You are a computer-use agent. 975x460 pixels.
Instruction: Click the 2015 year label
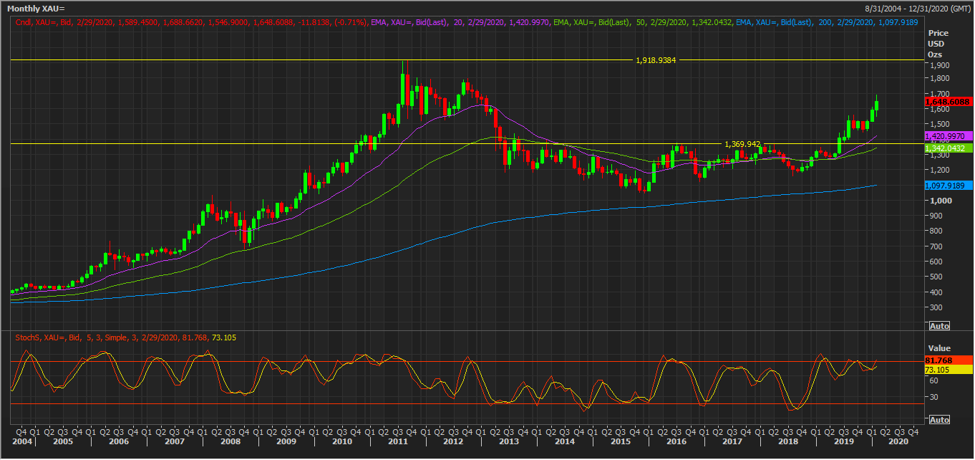621,441
